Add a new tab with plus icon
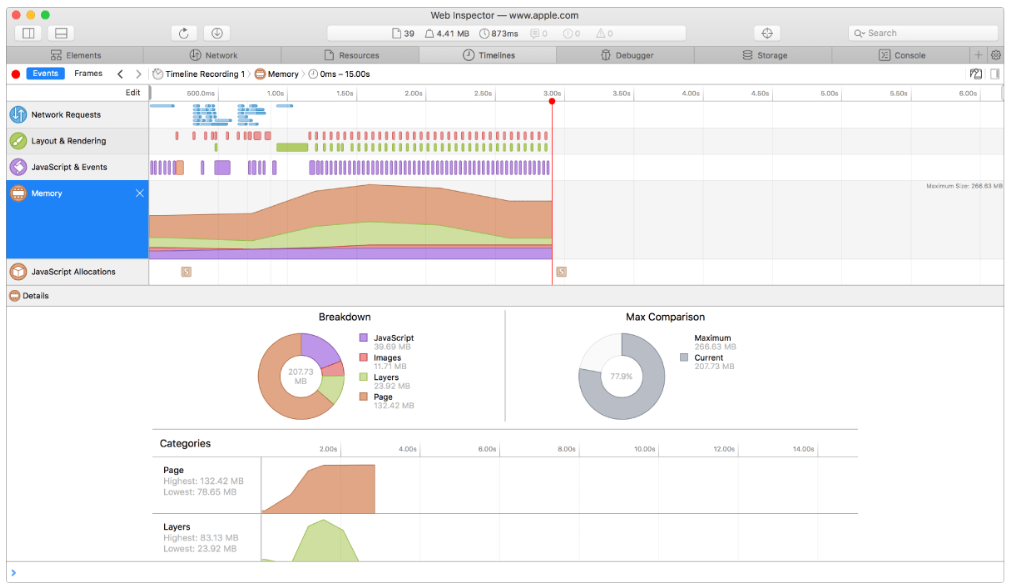 point(978,55)
